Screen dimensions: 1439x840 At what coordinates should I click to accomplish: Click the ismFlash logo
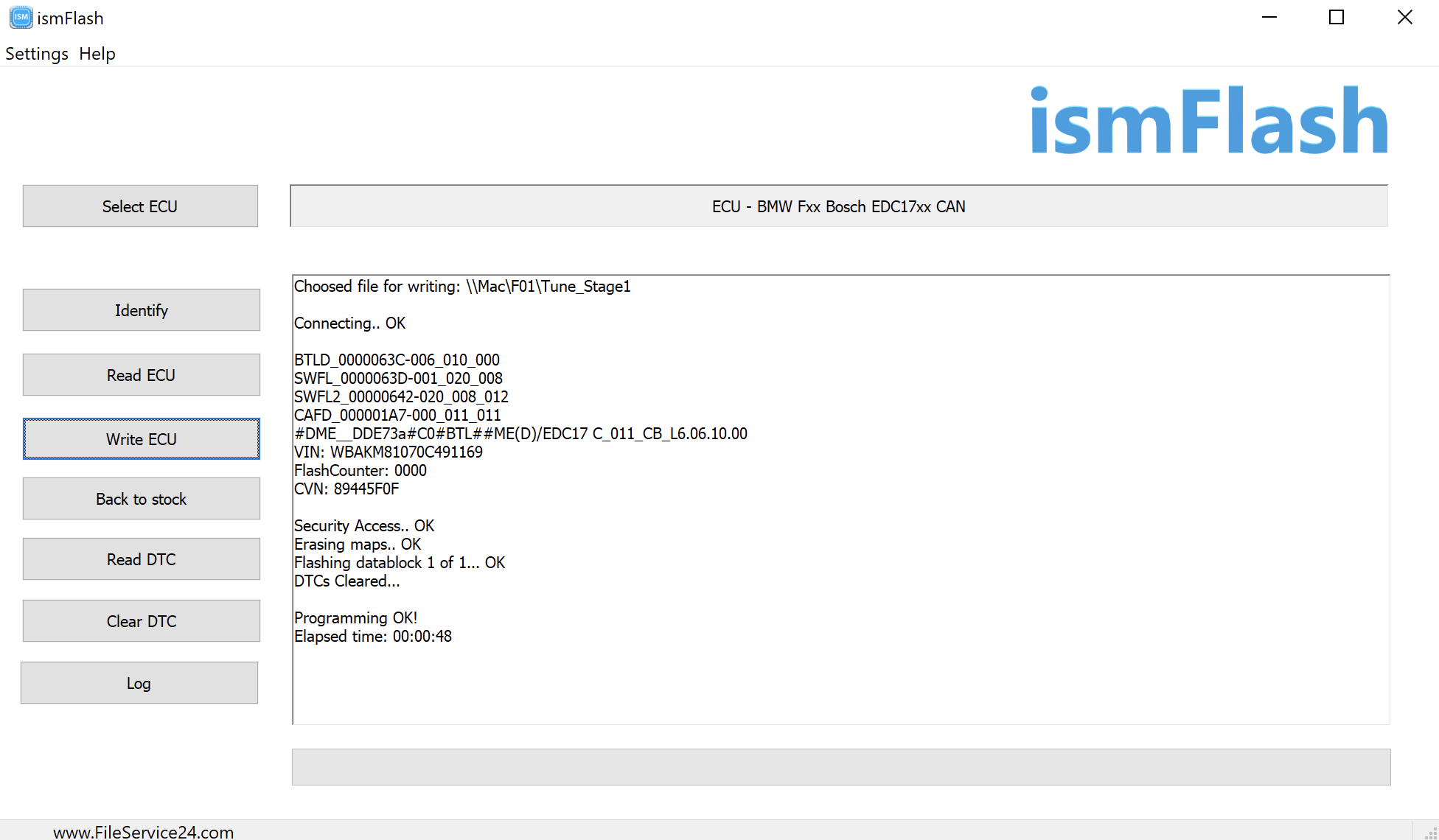1209,120
